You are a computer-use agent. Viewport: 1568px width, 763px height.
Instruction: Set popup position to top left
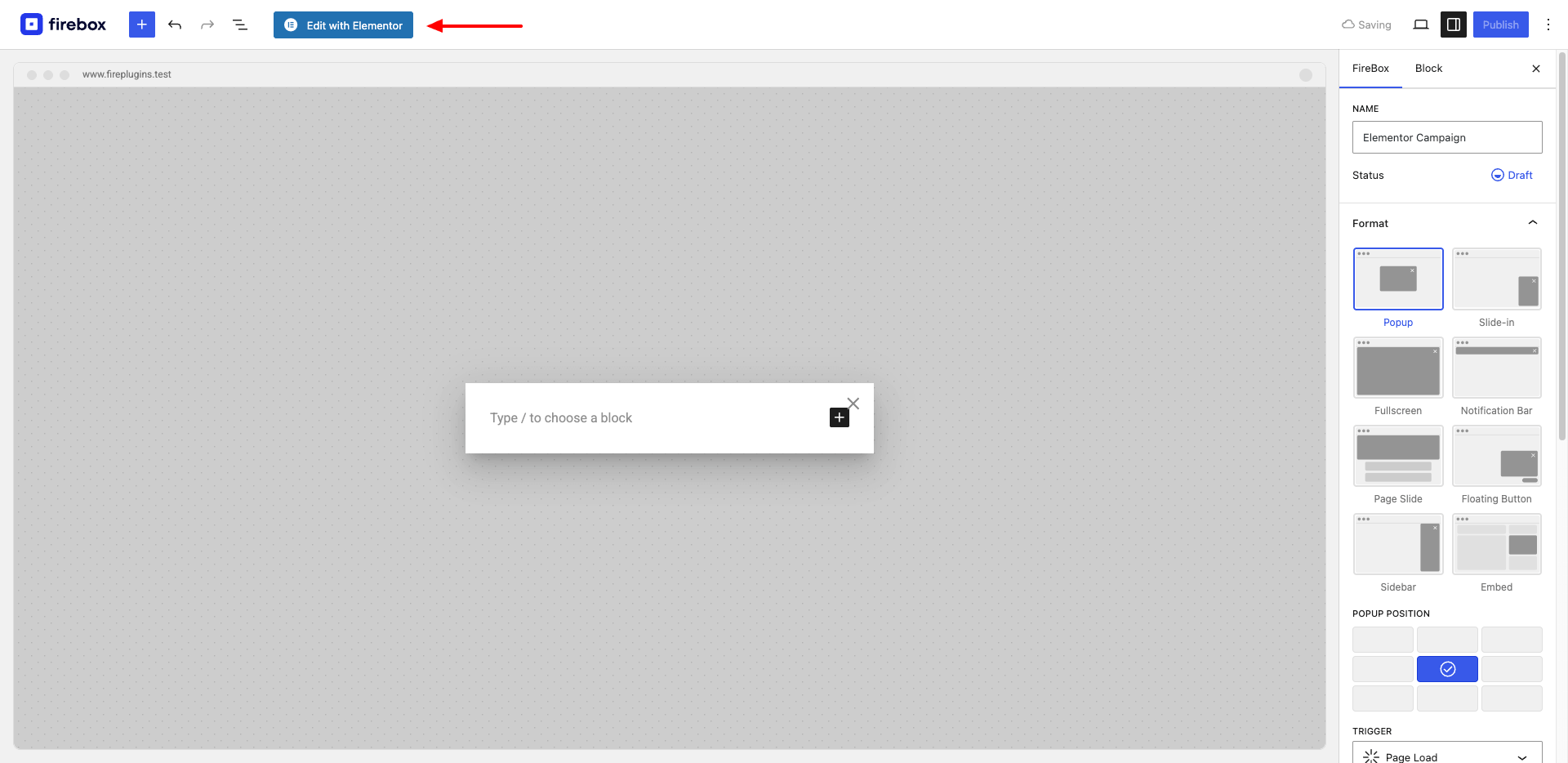(x=1383, y=640)
